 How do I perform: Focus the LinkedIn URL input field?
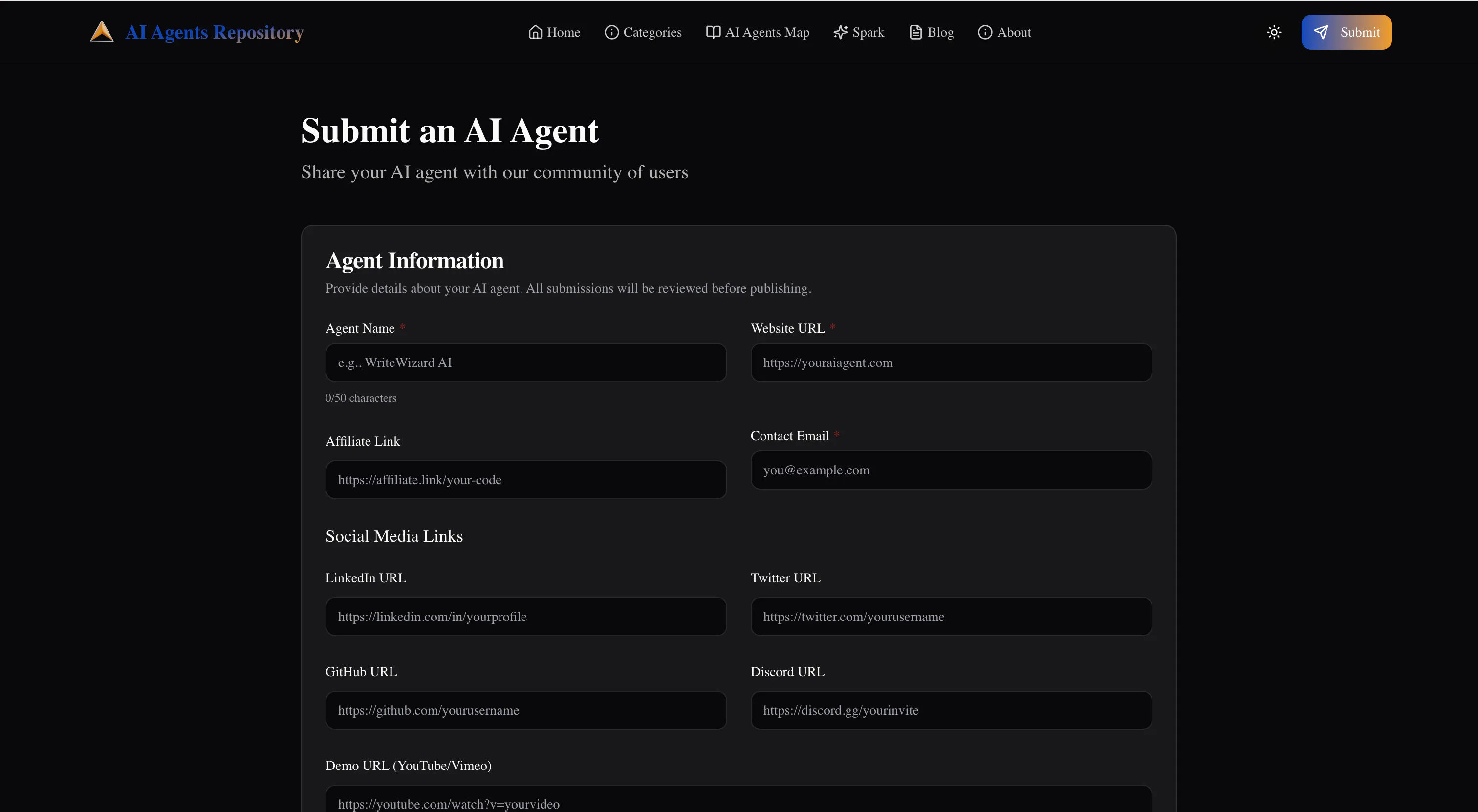[525, 617]
